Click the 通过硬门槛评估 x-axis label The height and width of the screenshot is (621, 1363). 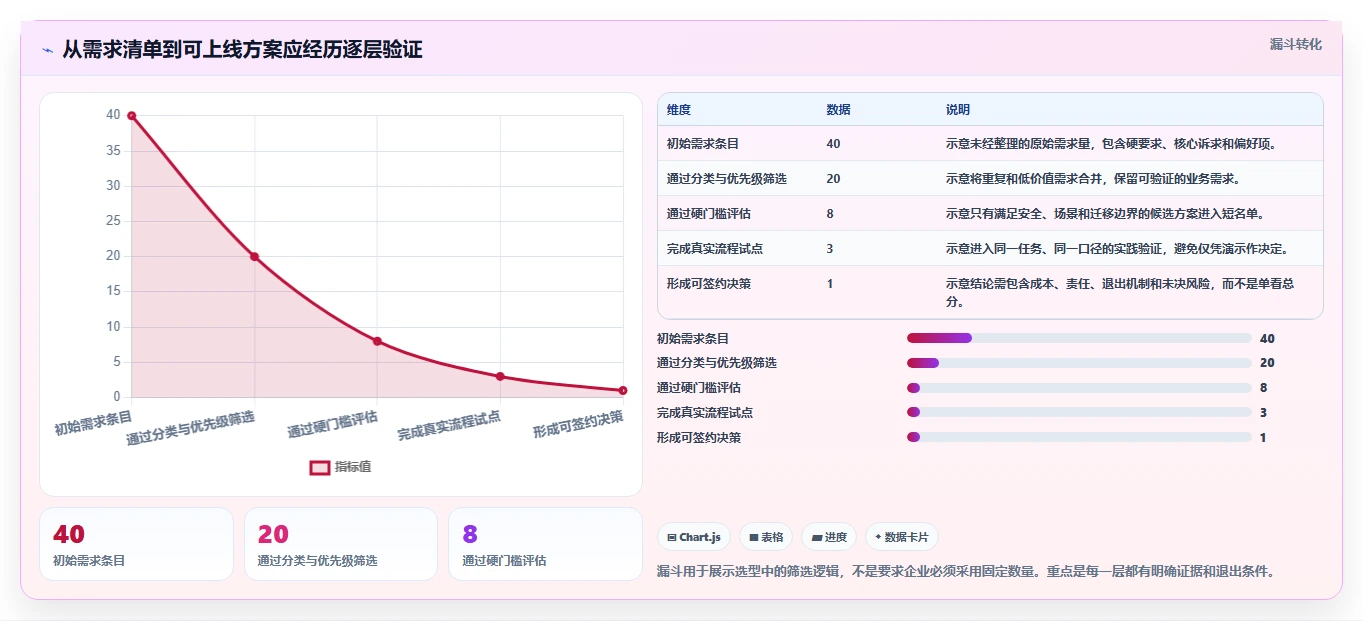pyautogui.click(x=333, y=423)
